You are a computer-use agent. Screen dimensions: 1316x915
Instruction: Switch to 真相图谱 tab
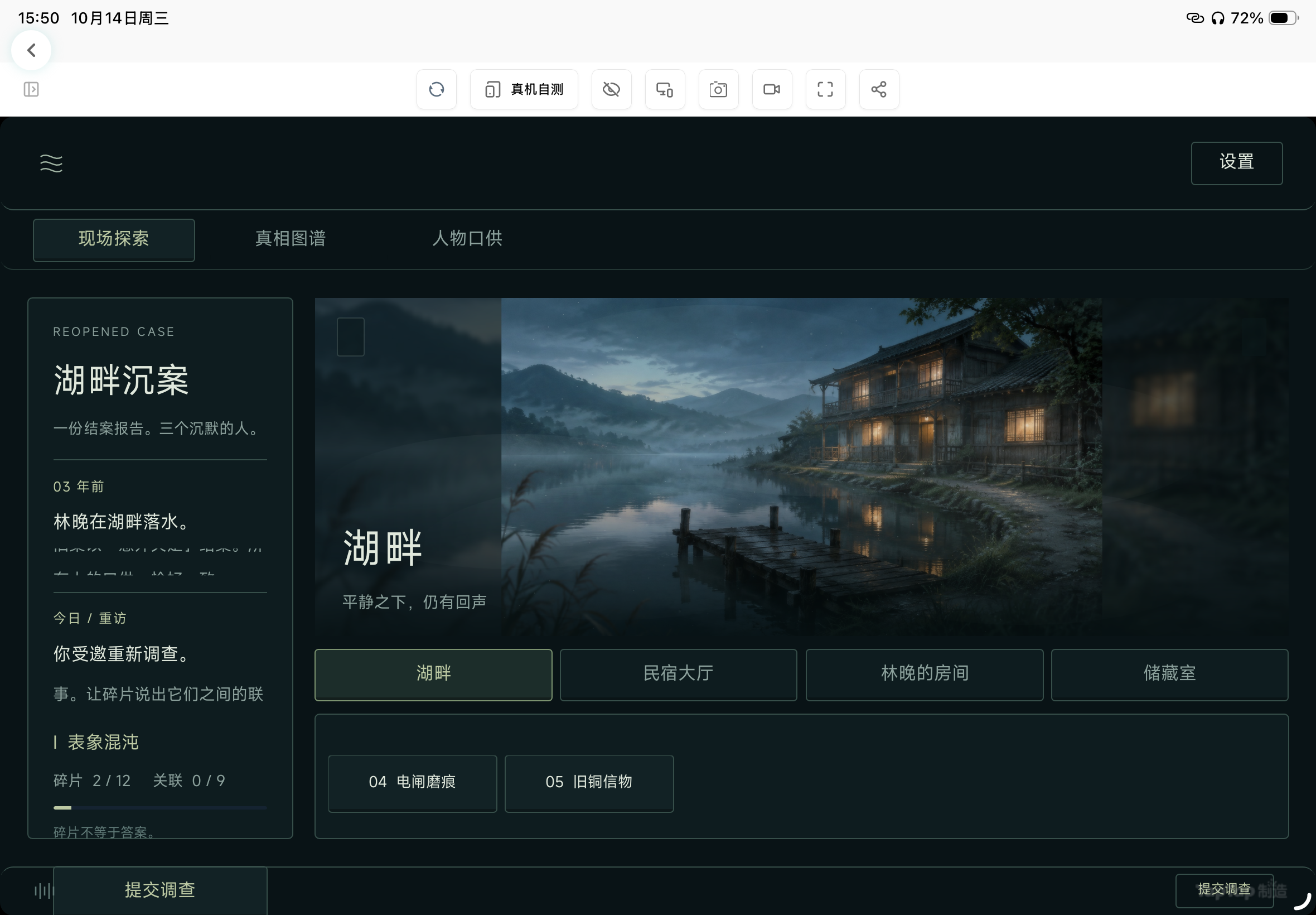click(291, 239)
